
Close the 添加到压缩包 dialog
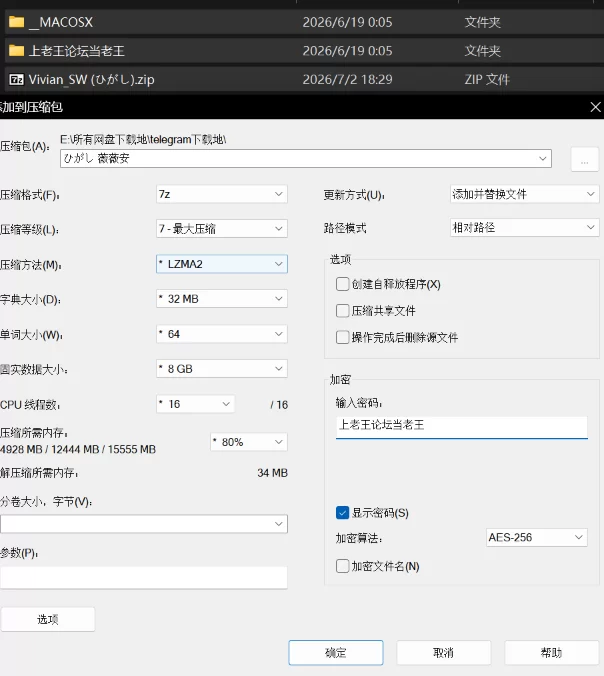coord(595,107)
